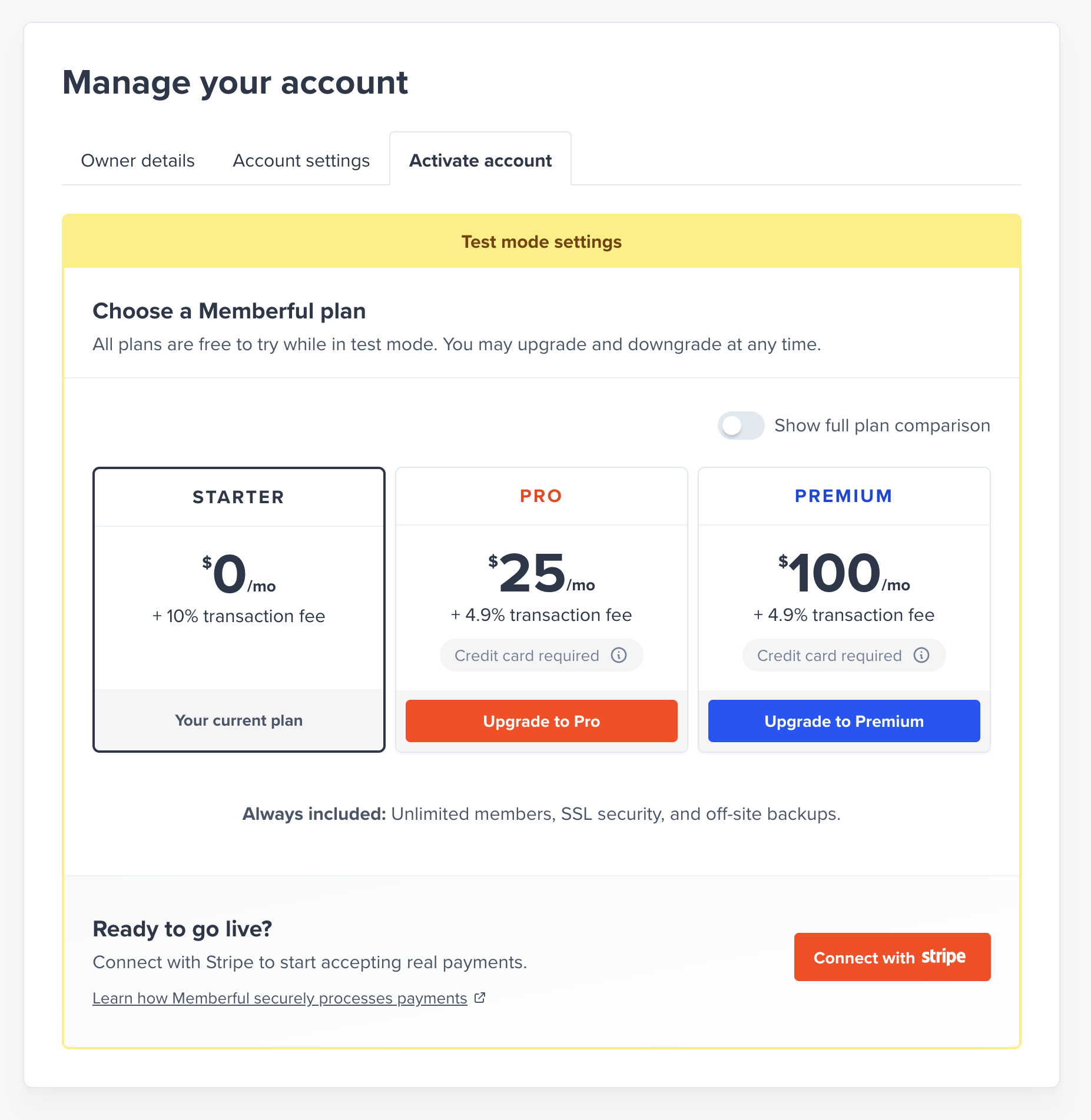Click Upgrade to Premium
Image resolution: width=1091 pixels, height=1120 pixels.
point(843,720)
